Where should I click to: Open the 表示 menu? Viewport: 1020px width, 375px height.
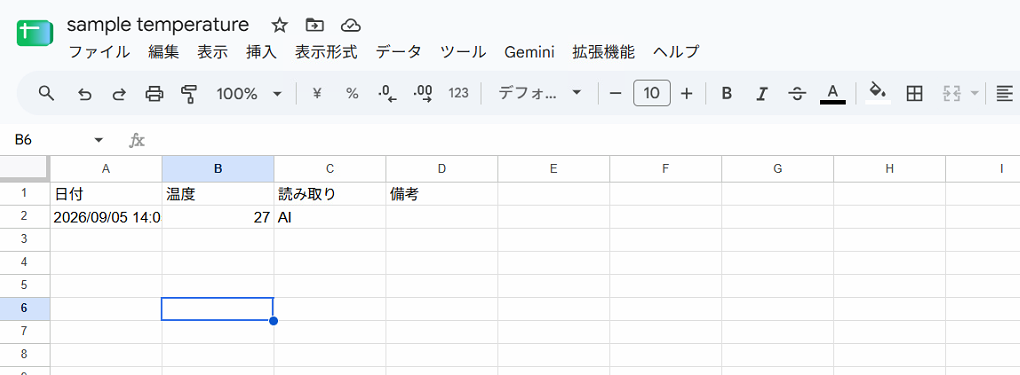point(213,52)
